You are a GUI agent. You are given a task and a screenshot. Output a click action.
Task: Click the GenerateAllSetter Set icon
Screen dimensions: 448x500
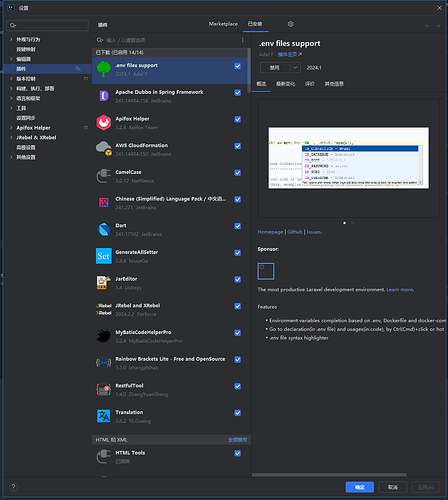pyautogui.click(x=104, y=256)
